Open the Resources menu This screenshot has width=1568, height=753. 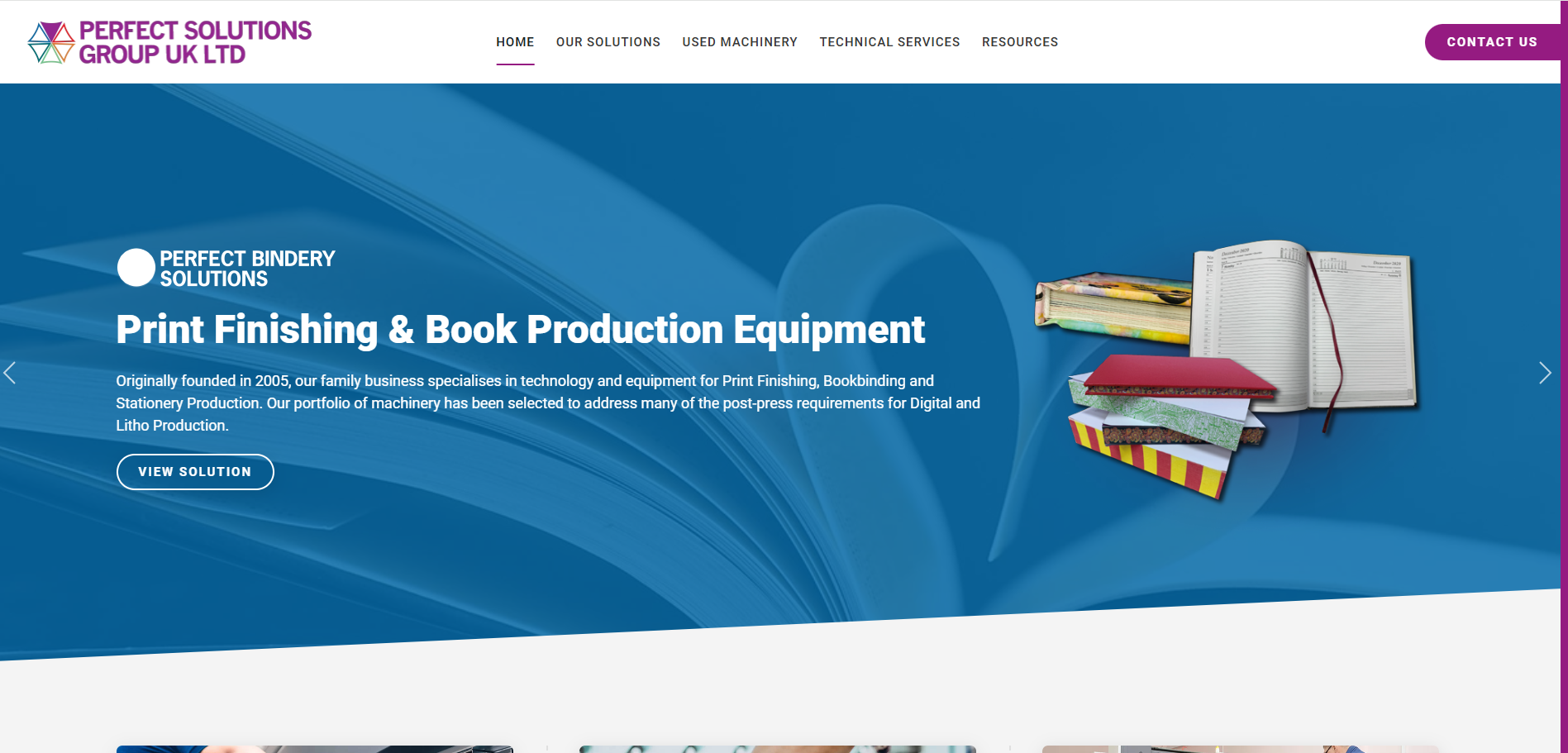[1019, 42]
